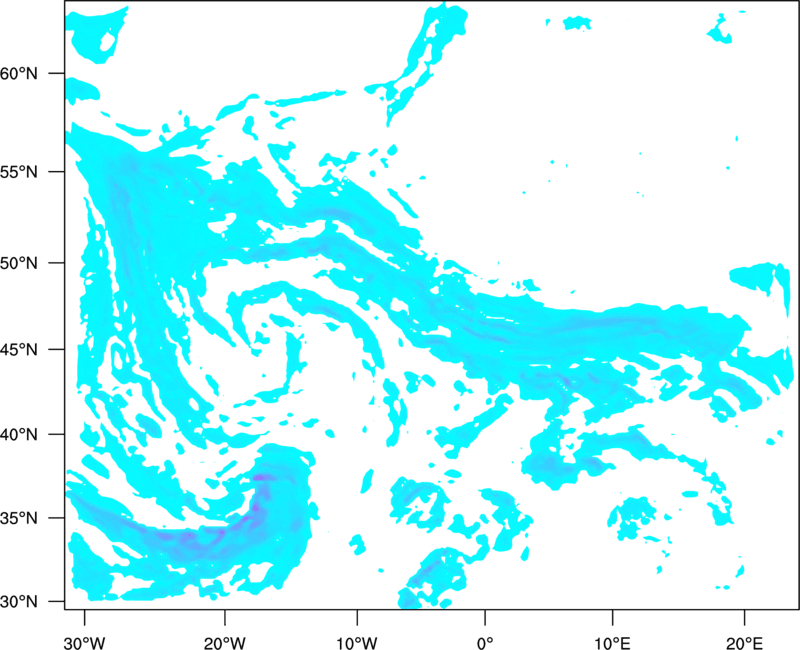
Task: Click the 40°N latitude label
Action: (19, 434)
